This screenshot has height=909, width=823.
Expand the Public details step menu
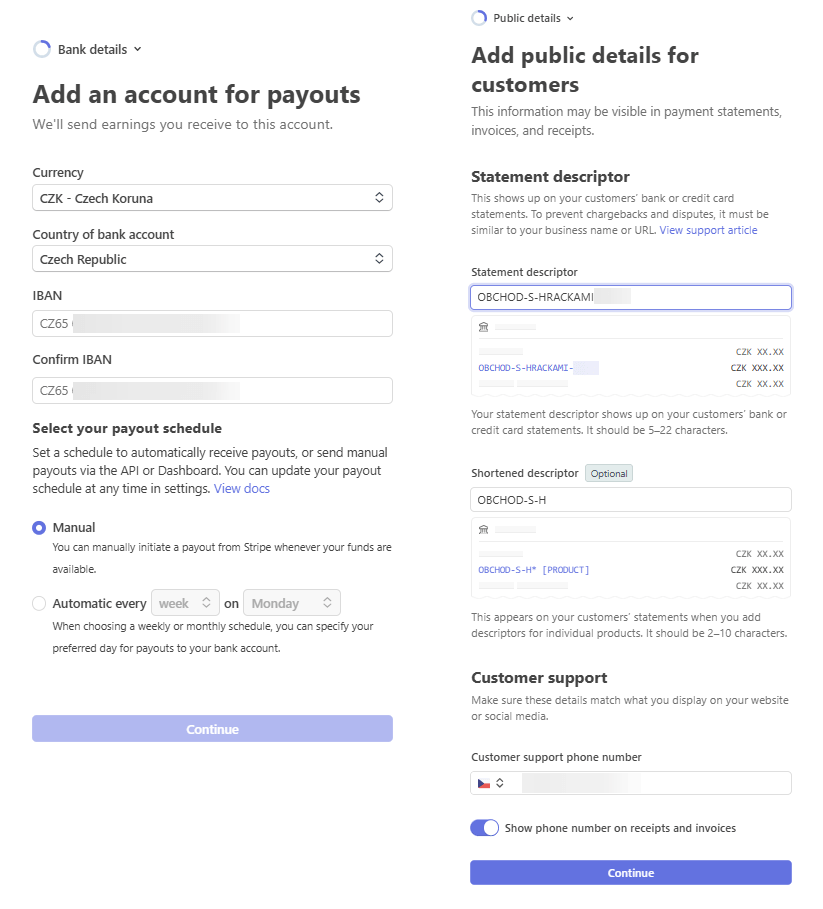point(570,19)
